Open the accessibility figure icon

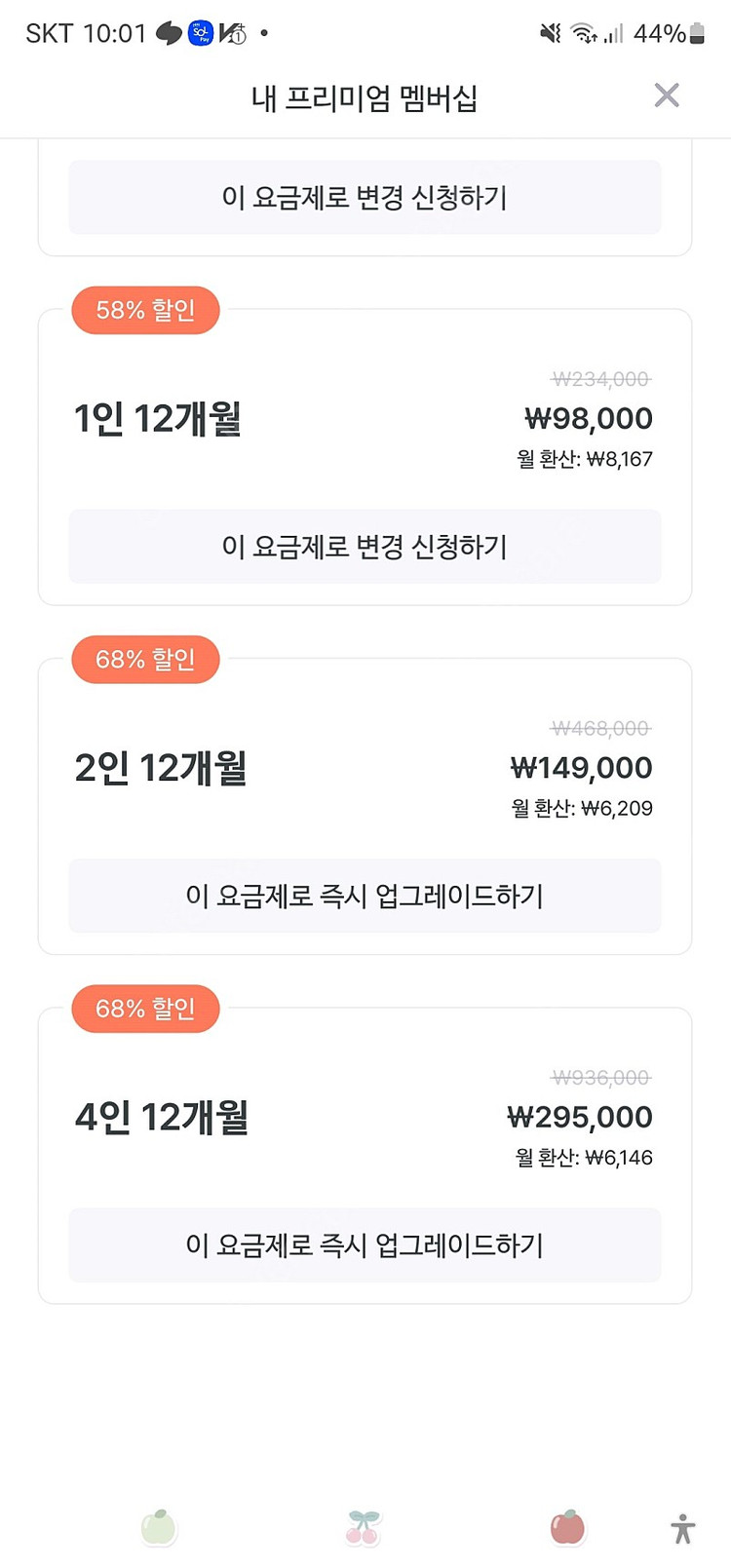click(682, 1528)
